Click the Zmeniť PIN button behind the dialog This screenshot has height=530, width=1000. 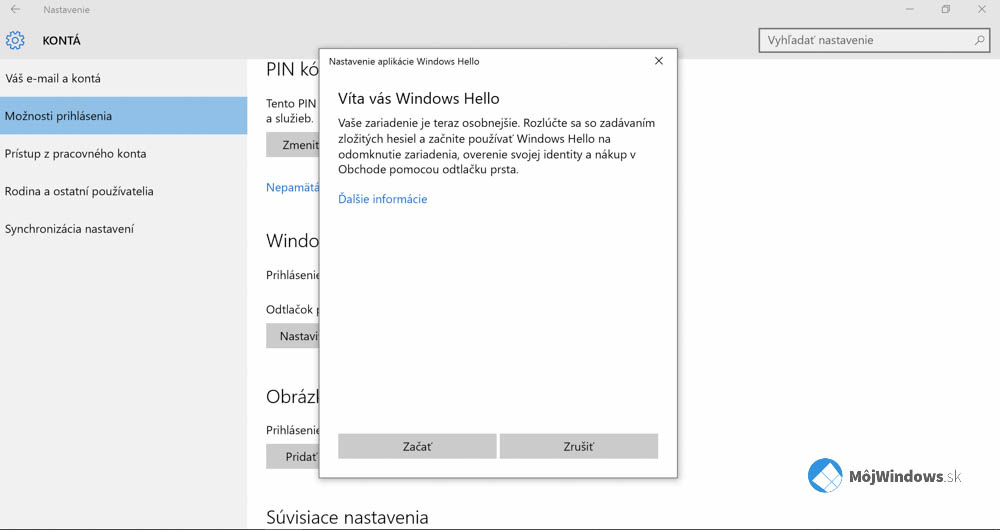293,145
